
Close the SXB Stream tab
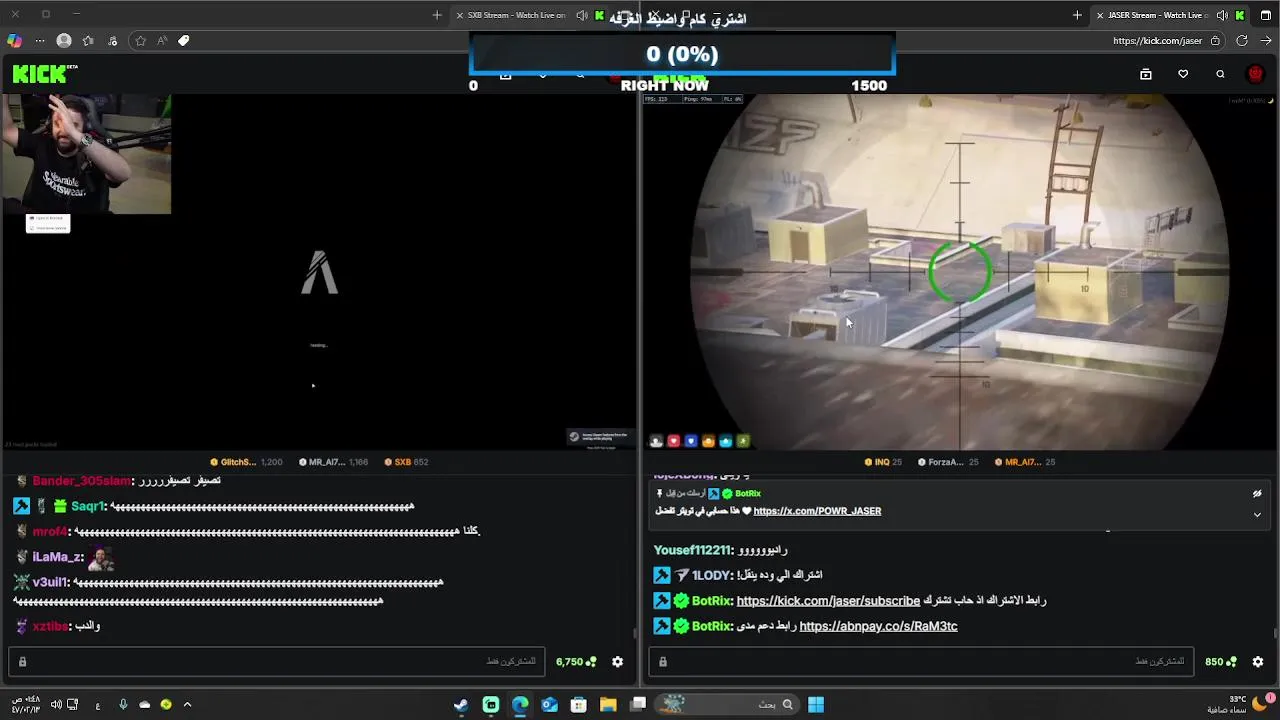click(460, 15)
